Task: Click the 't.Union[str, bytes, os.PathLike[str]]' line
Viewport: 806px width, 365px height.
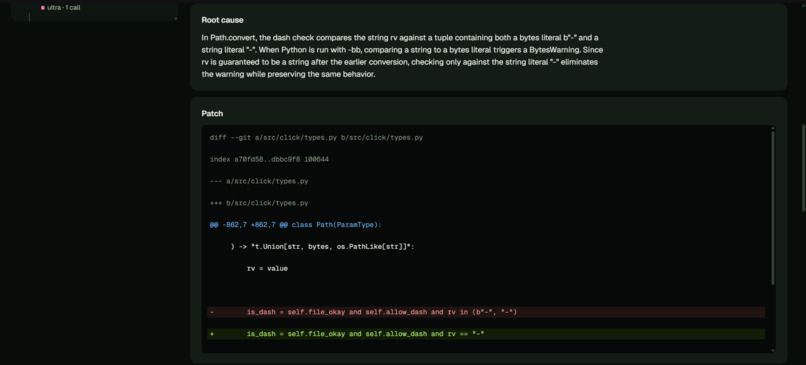Action: [323, 247]
